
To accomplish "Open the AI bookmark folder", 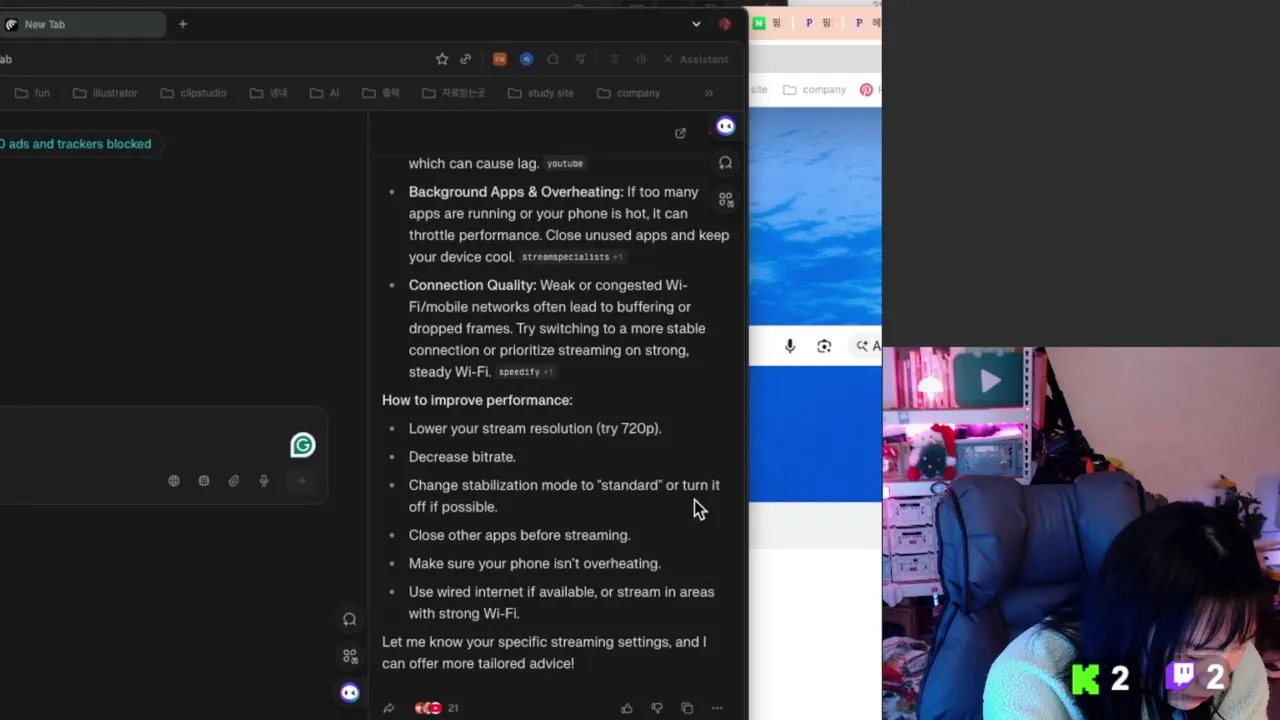I will (325, 93).
